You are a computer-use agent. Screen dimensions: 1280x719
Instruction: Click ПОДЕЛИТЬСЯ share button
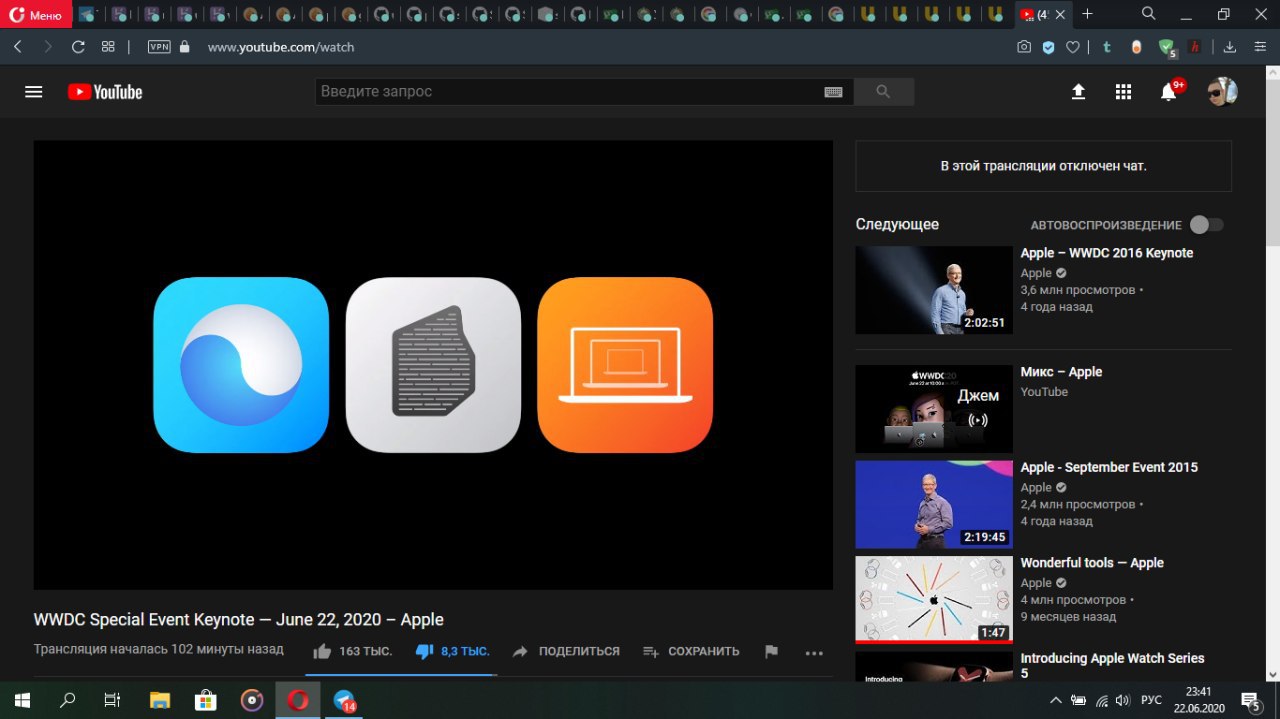tap(566, 651)
